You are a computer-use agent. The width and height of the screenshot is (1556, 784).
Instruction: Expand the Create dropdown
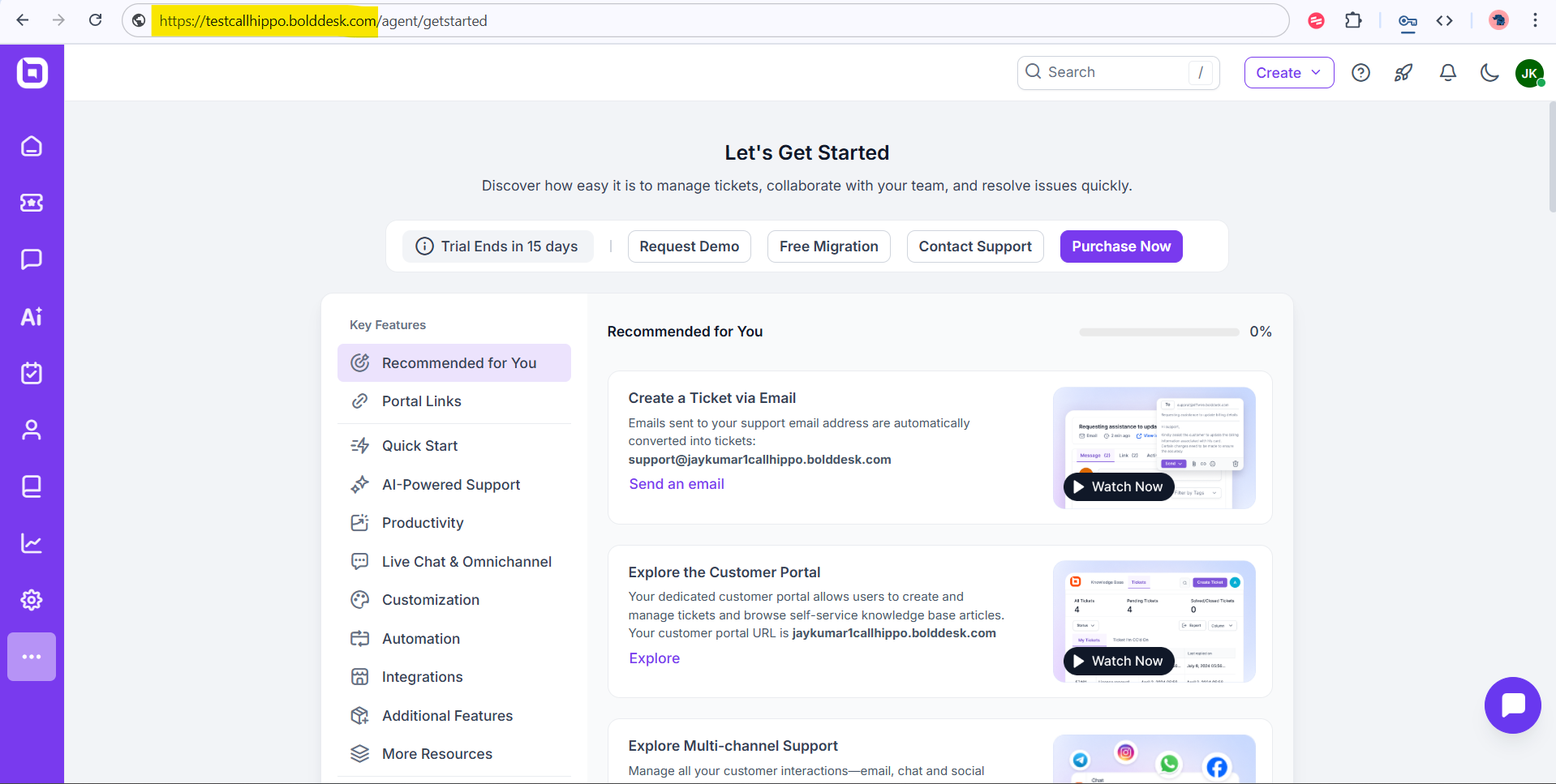coord(1289,73)
